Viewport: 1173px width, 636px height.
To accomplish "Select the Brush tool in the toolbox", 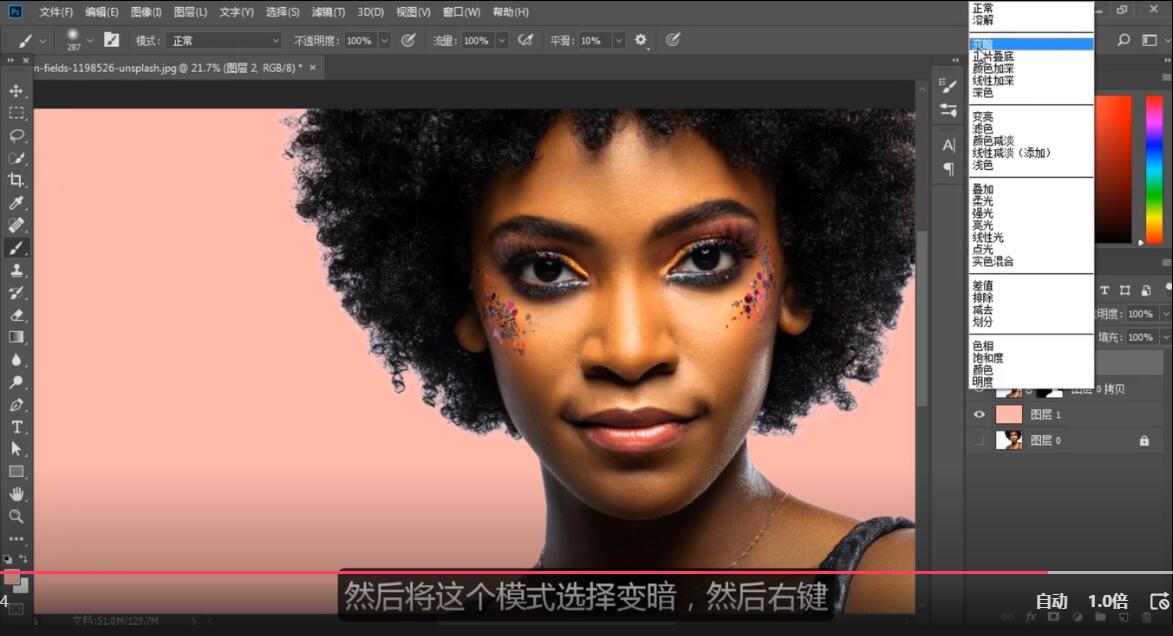I will coord(16,248).
